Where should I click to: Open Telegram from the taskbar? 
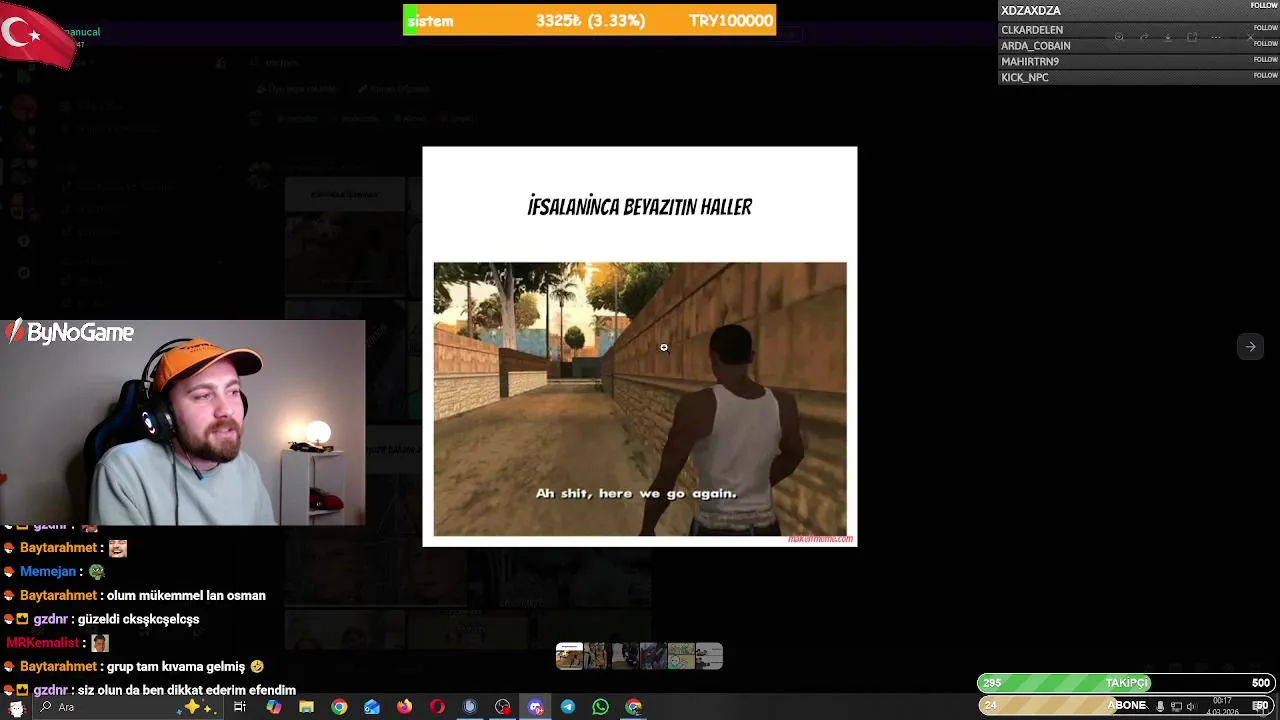[568, 707]
